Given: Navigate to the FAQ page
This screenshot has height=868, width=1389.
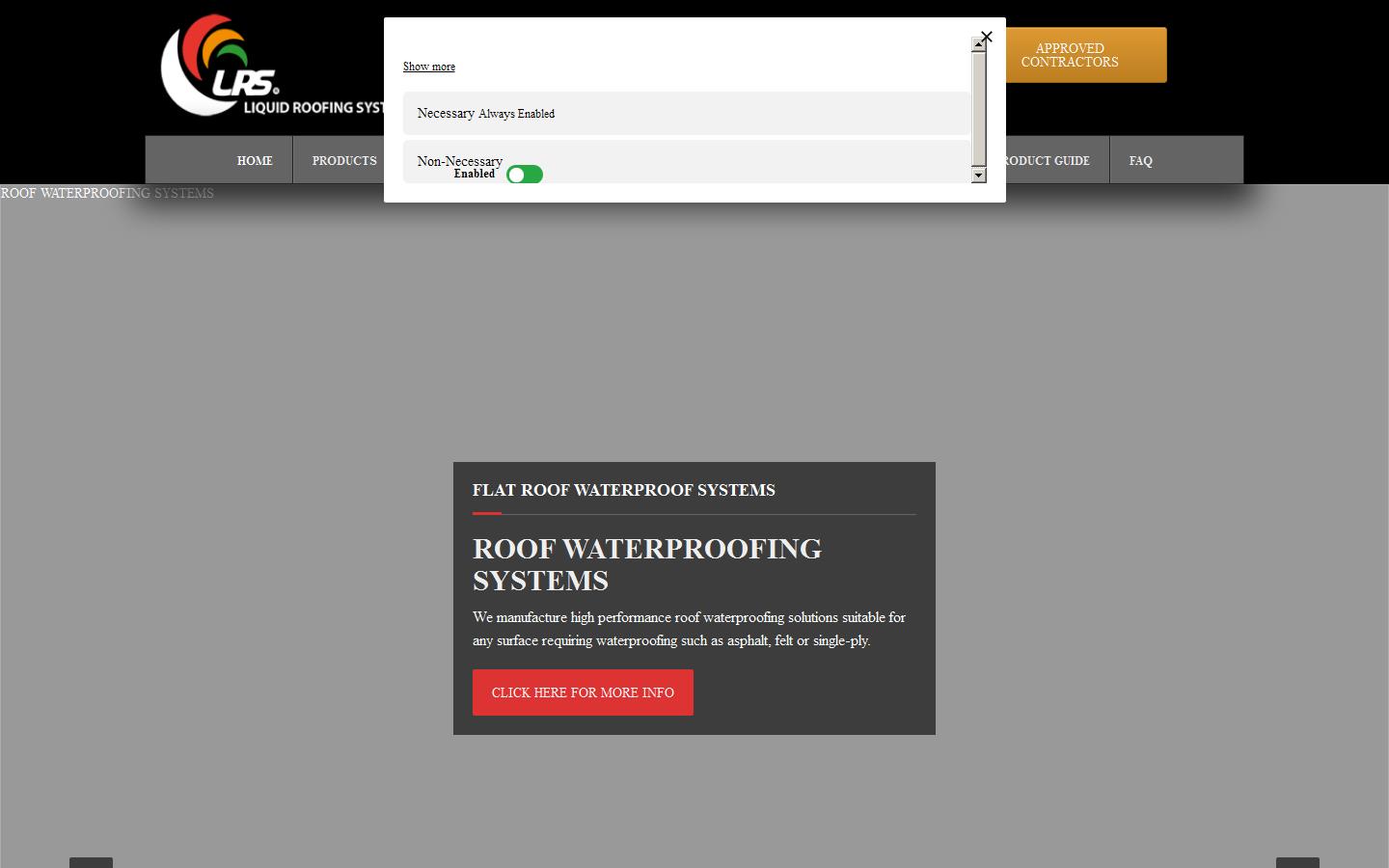Looking at the screenshot, I should tap(1140, 160).
